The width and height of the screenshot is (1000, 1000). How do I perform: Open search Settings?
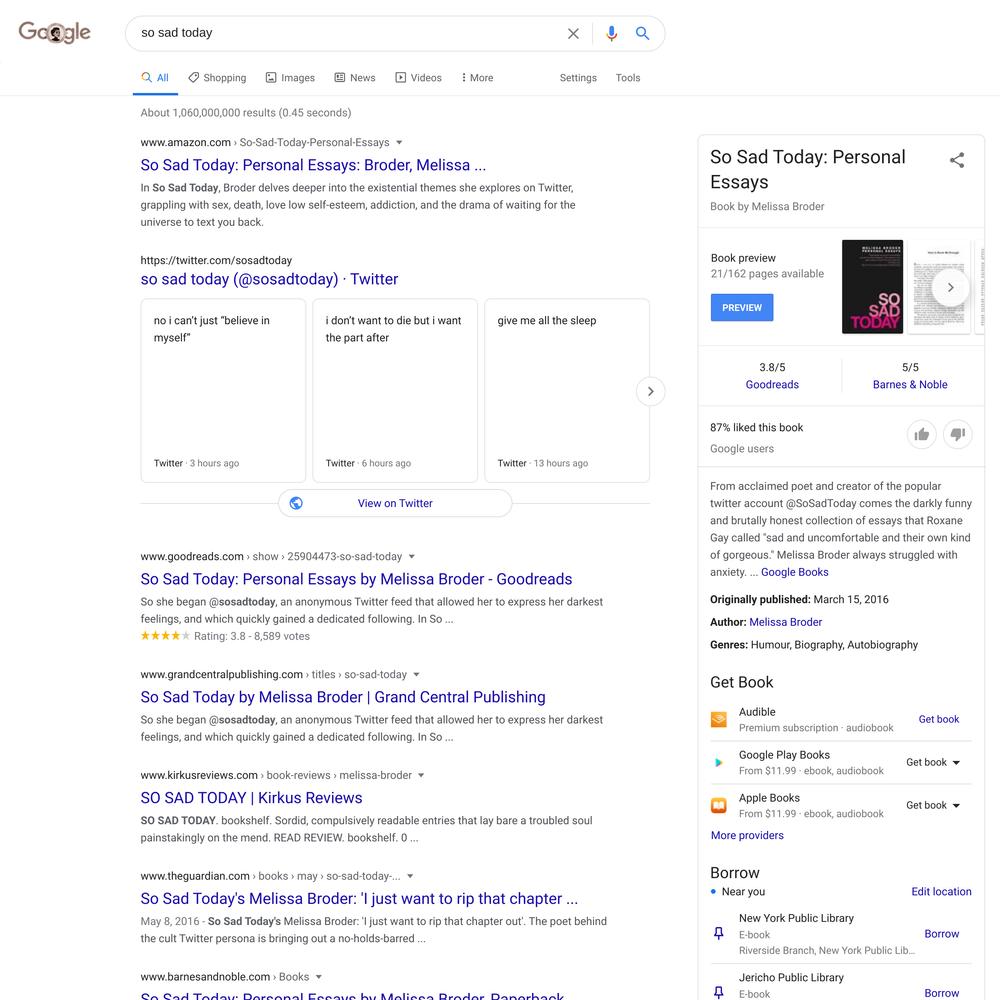coord(578,78)
